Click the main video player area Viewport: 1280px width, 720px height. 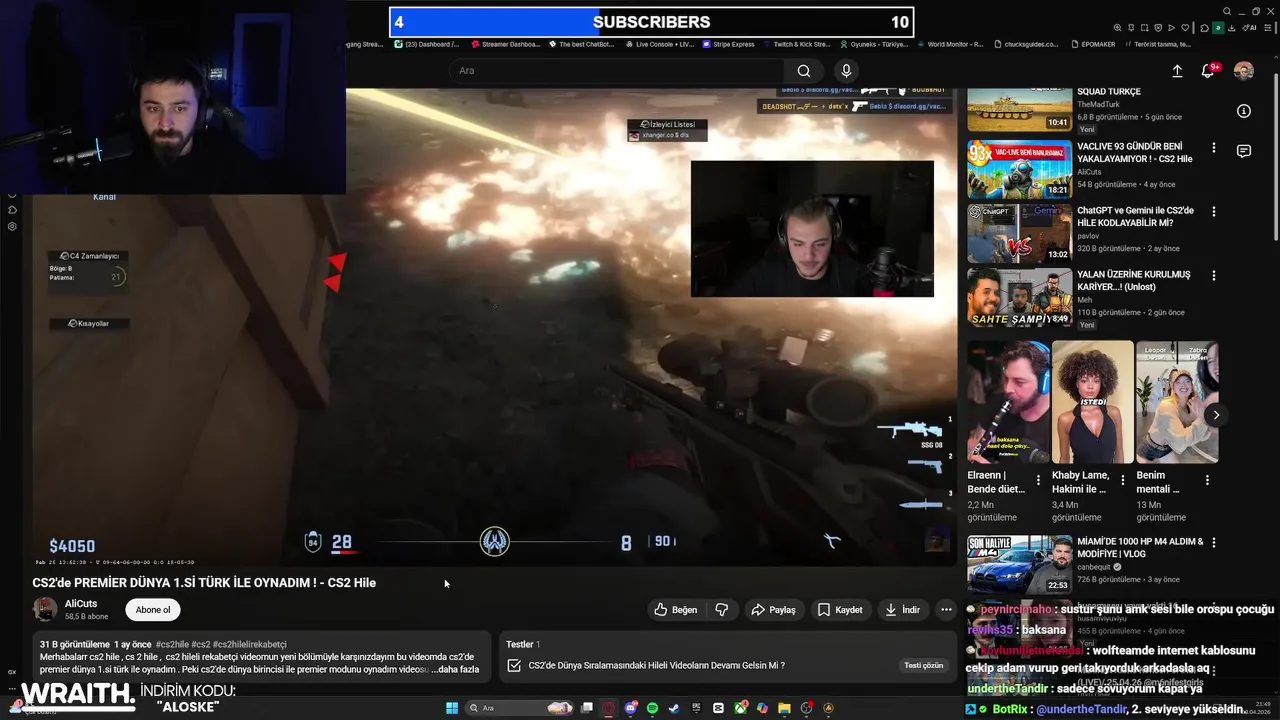(495, 327)
